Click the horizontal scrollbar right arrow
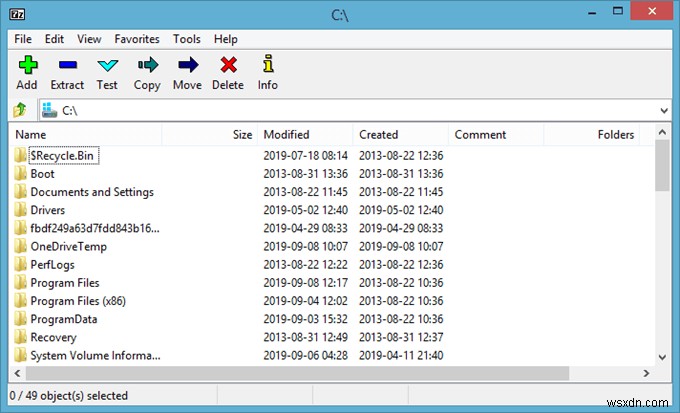 point(646,373)
